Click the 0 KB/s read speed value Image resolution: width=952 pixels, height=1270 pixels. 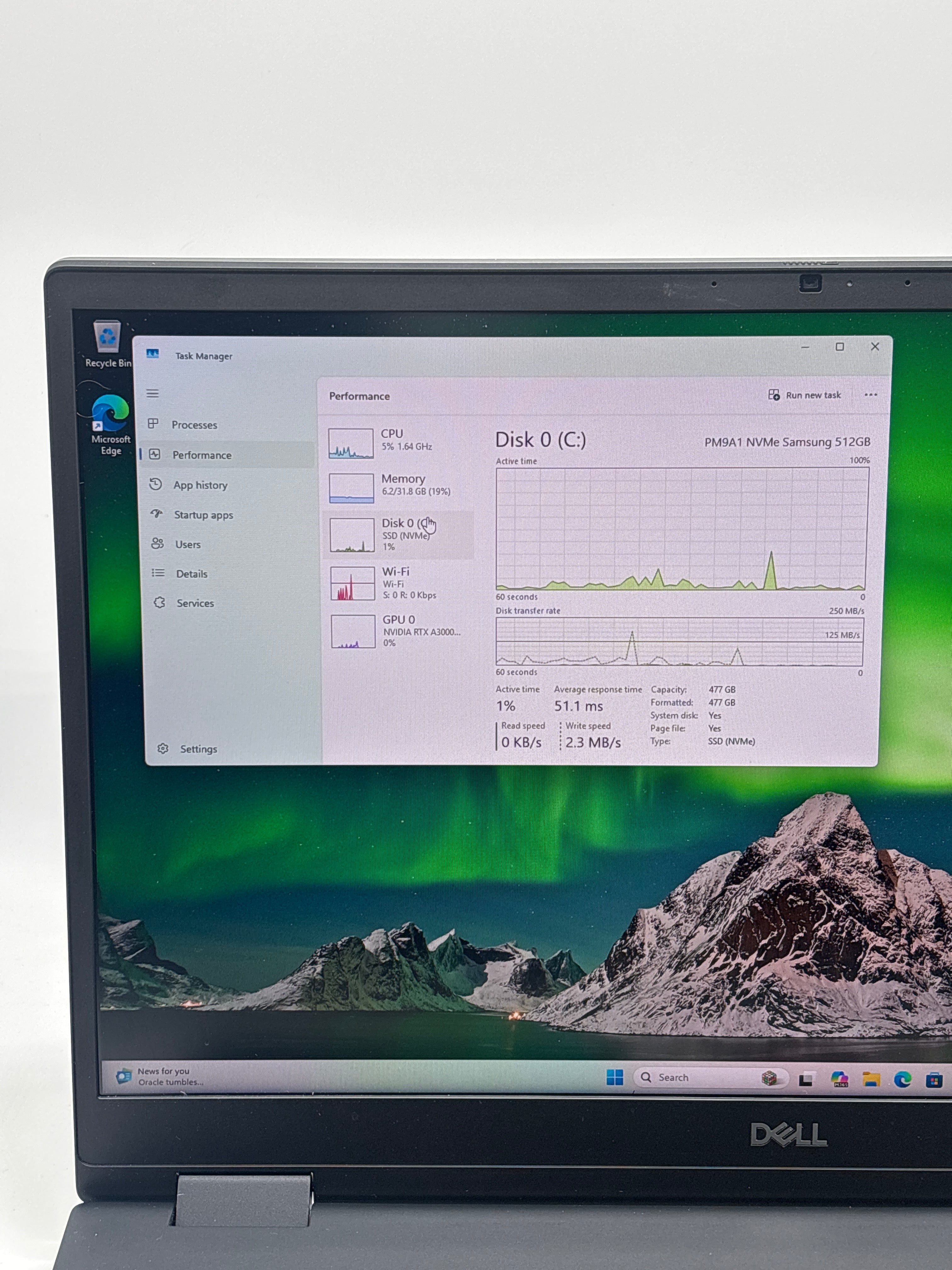click(521, 742)
